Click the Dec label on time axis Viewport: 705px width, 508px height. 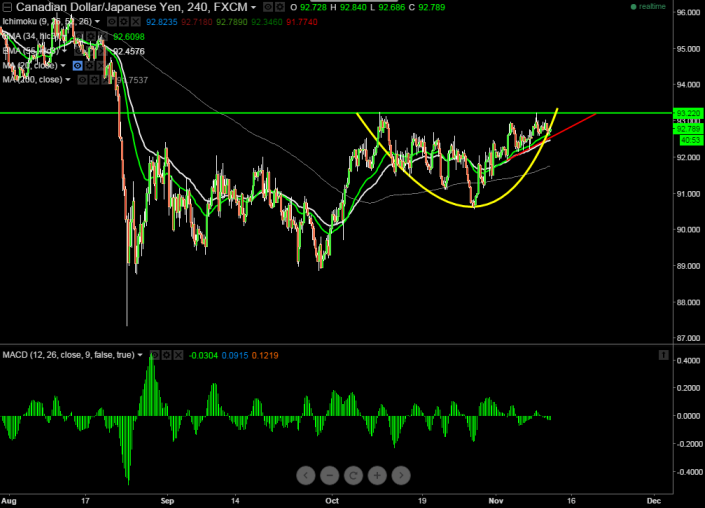pyautogui.click(x=654, y=501)
